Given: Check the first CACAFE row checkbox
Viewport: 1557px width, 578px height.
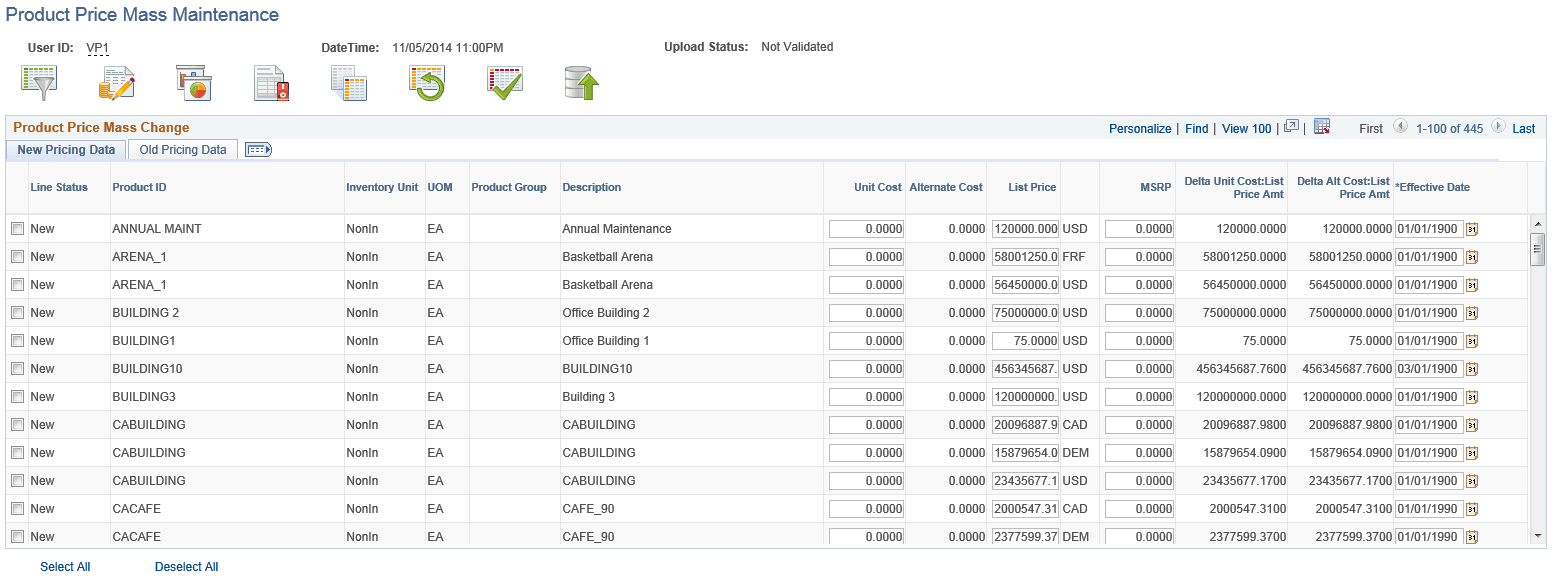Looking at the screenshot, I should 17,508.
